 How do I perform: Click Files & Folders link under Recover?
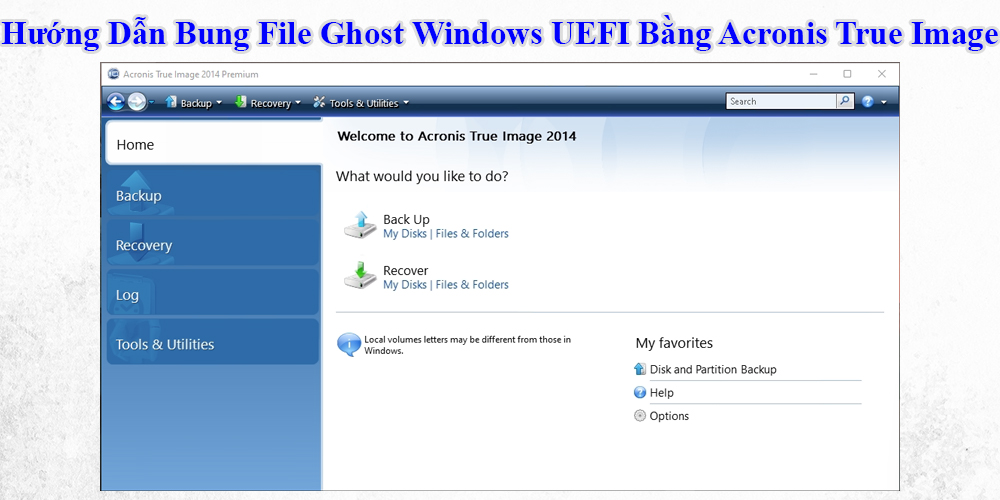point(472,284)
